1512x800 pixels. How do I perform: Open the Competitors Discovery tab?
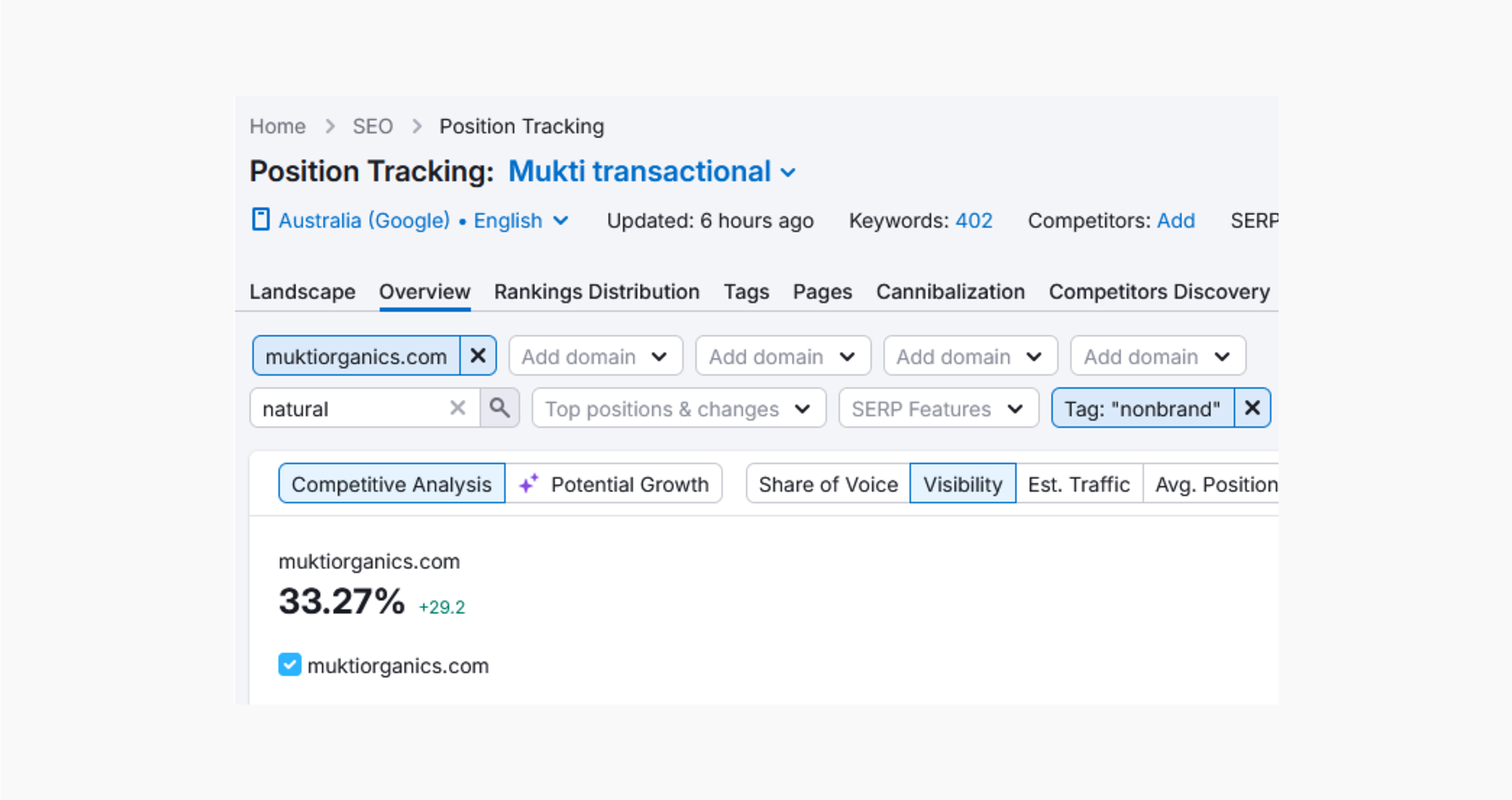1159,292
